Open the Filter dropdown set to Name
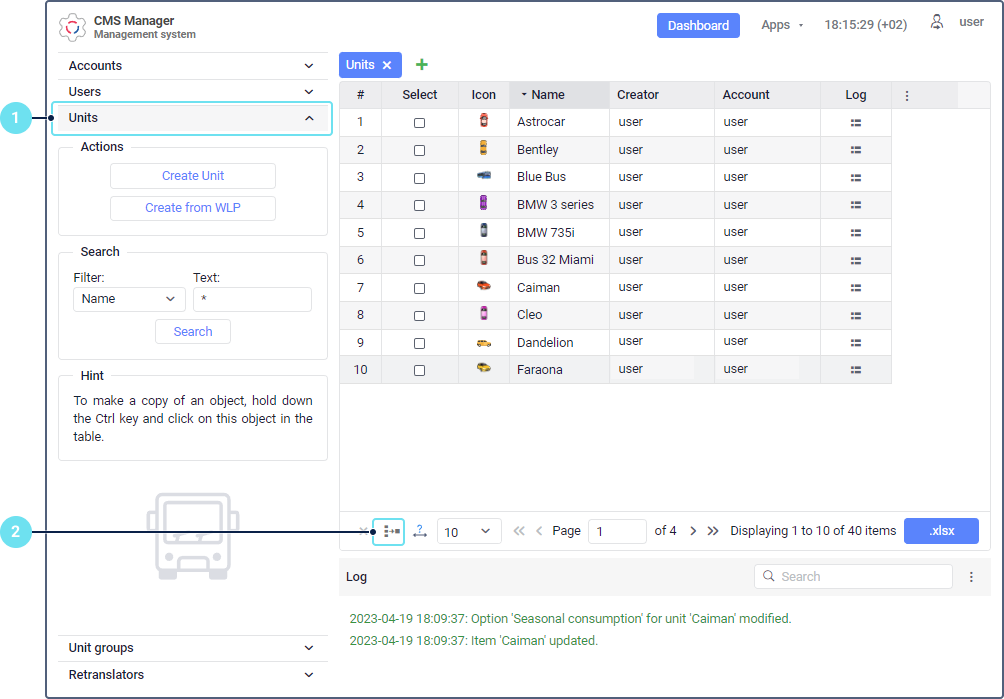The image size is (1004, 699). [129, 299]
